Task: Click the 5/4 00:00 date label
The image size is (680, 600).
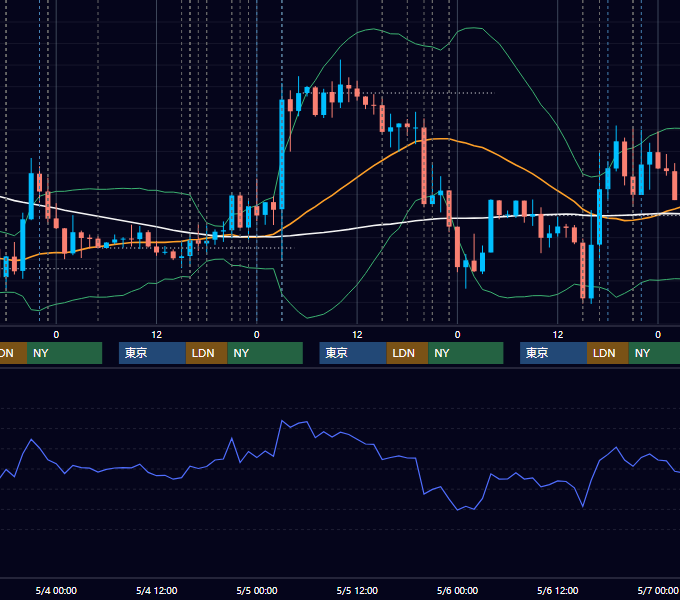Action: [x=56, y=590]
